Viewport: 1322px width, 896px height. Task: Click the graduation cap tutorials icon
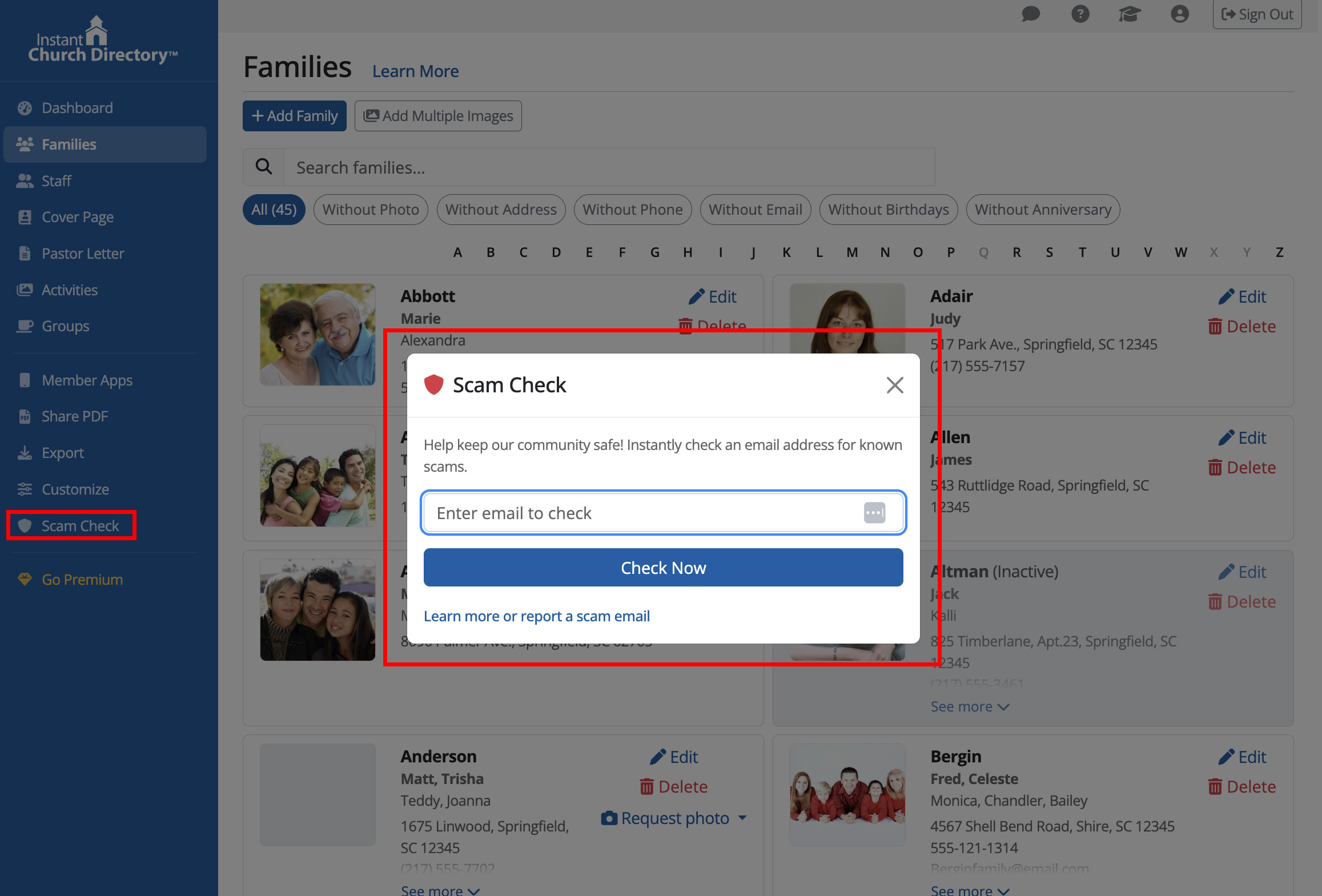1130,14
